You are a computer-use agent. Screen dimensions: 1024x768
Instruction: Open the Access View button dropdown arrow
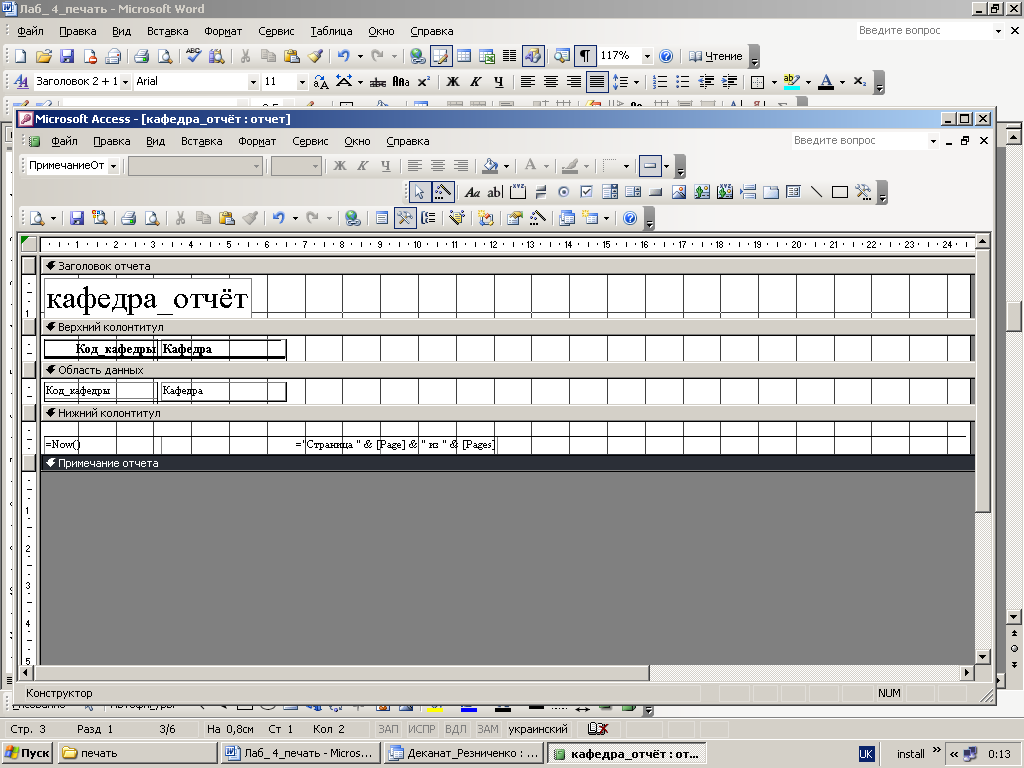pyautogui.click(x=53, y=218)
